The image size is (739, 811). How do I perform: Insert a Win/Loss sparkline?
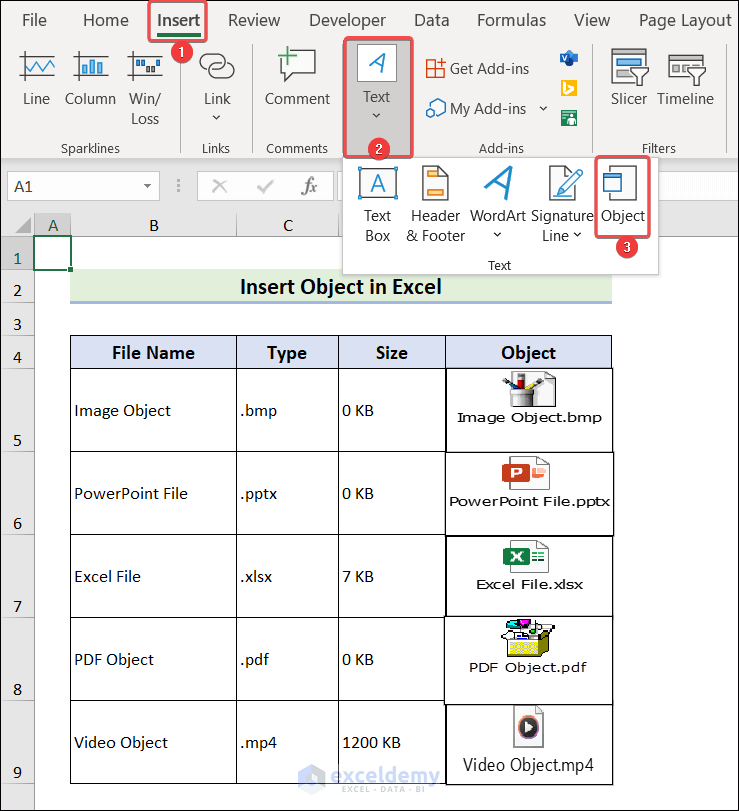pos(145,88)
